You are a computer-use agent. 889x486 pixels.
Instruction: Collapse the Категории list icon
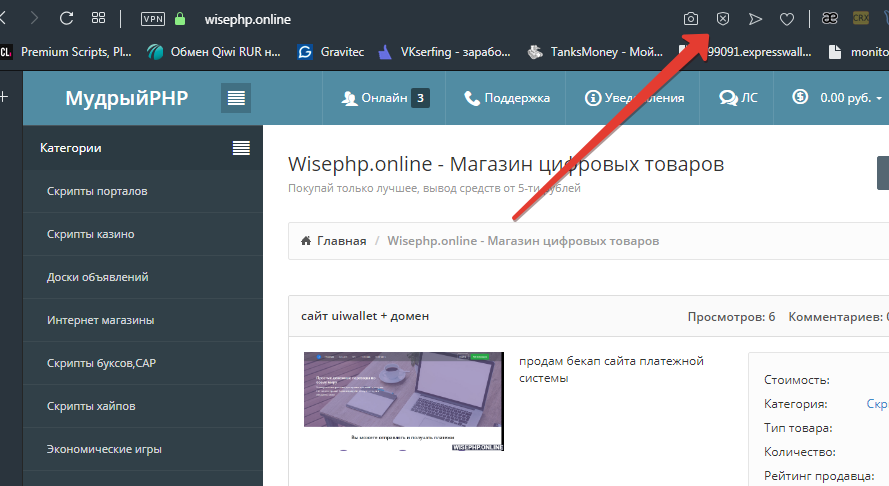[x=241, y=148]
